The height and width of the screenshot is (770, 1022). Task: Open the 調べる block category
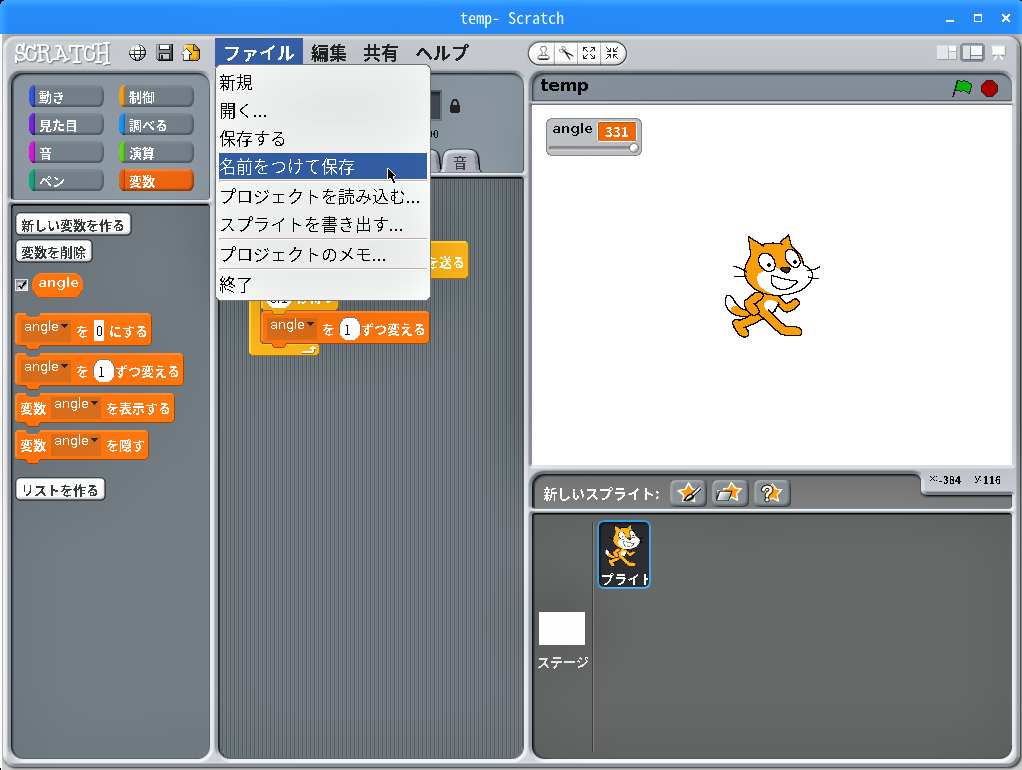[x=156, y=125]
